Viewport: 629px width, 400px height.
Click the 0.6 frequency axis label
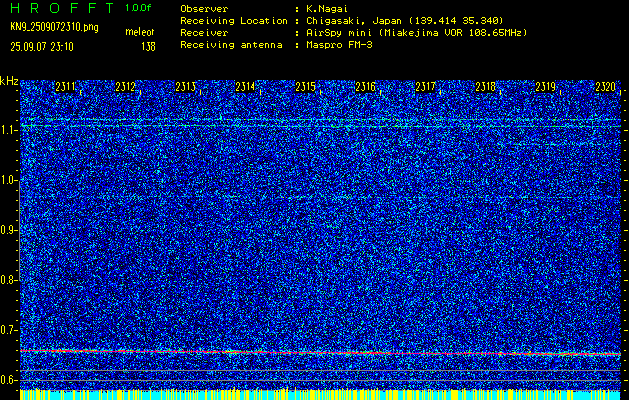coord(9,380)
